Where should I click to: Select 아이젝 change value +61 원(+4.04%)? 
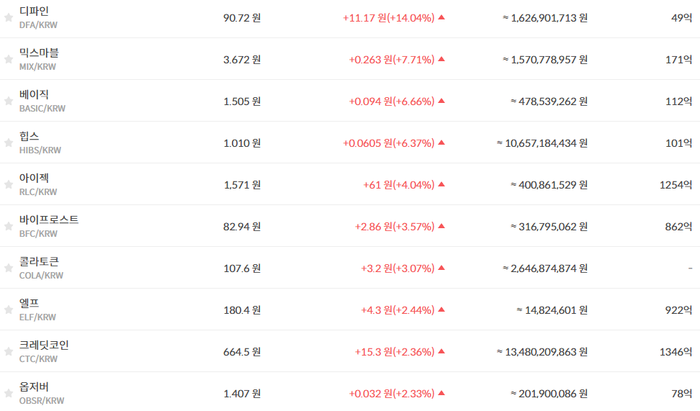[x=399, y=185]
